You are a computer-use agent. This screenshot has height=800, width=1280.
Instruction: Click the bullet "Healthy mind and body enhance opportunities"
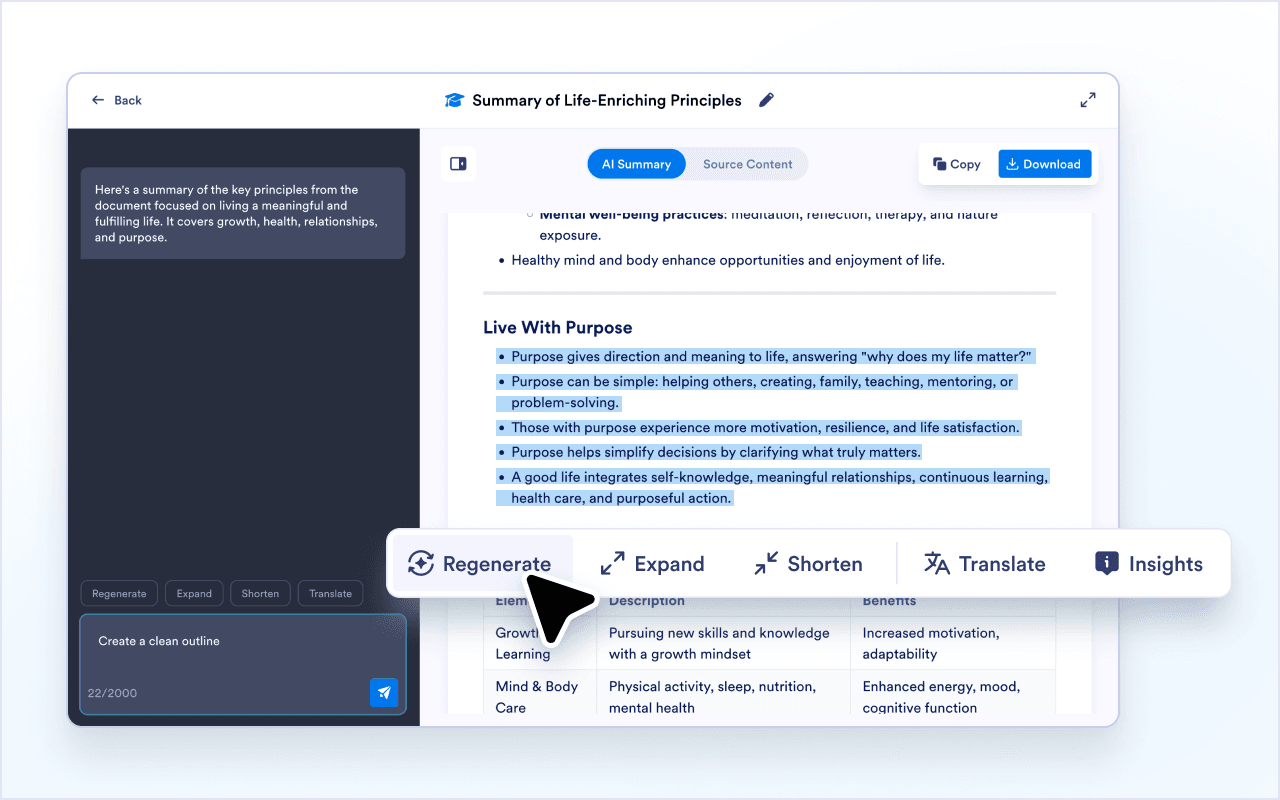(720, 260)
